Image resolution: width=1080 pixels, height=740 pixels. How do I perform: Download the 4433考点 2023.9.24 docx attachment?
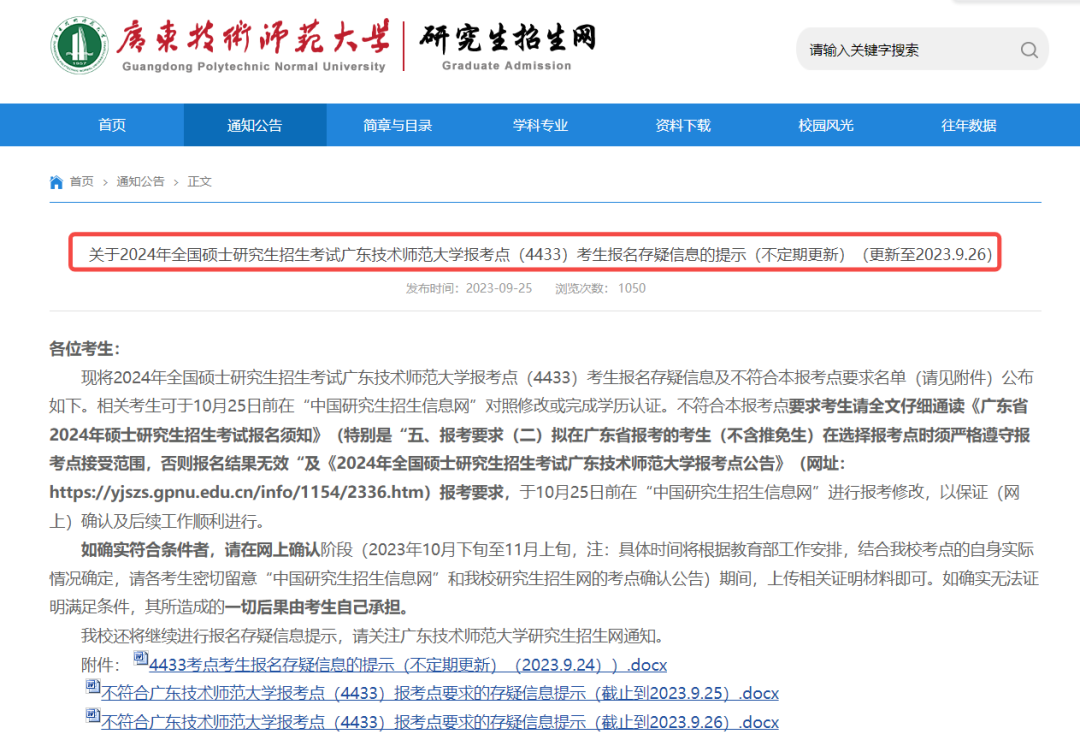pyautogui.click(x=408, y=665)
